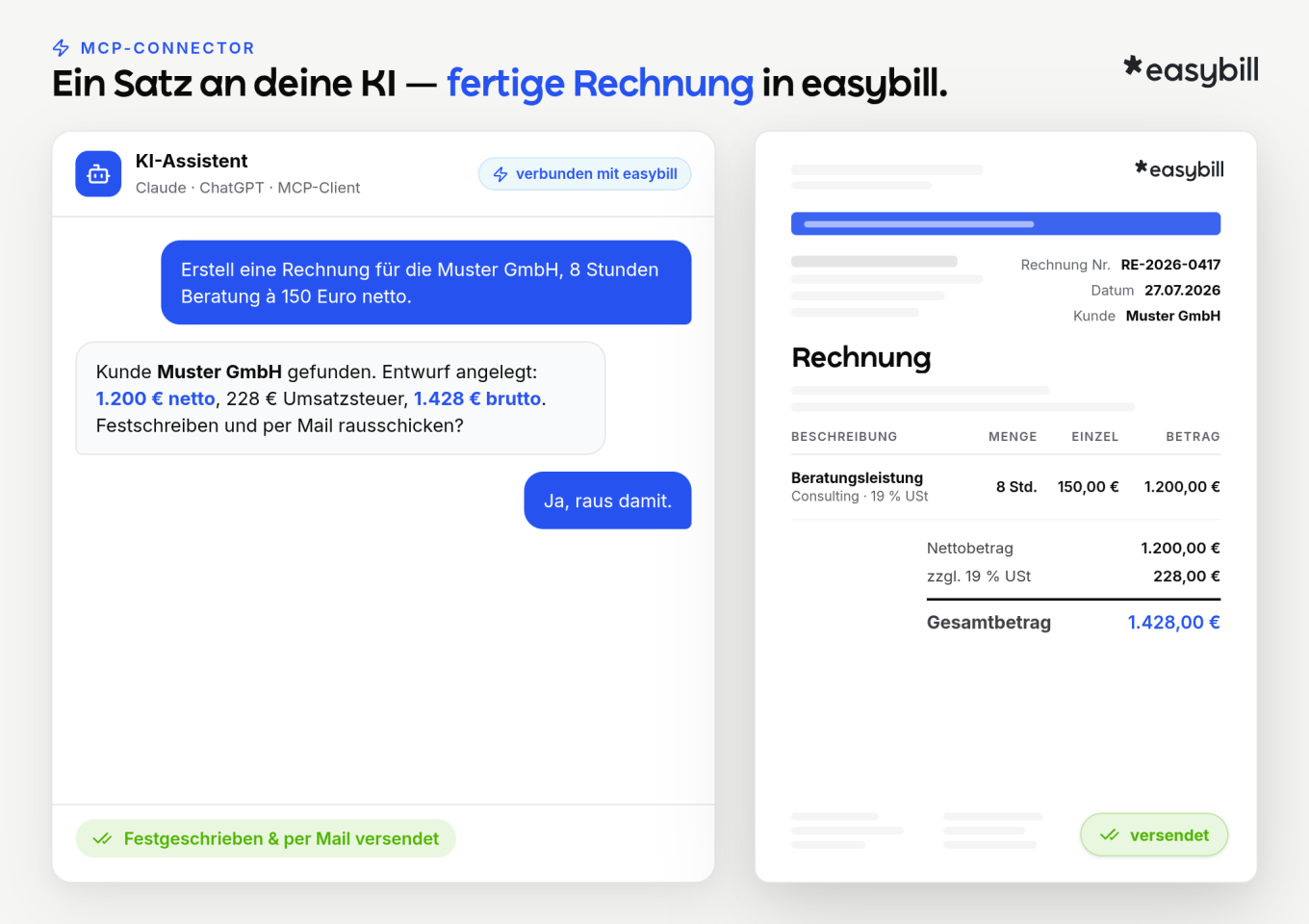Click the easybill logo on the invoice
This screenshot has width=1309, height=924.
1179,169
